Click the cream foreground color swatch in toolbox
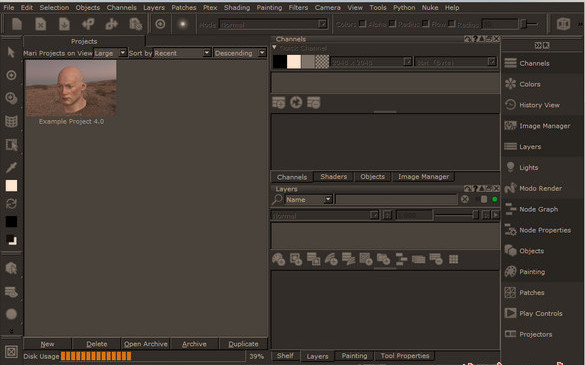Viewport: 585px width, 365px height. tap(11, 185)
